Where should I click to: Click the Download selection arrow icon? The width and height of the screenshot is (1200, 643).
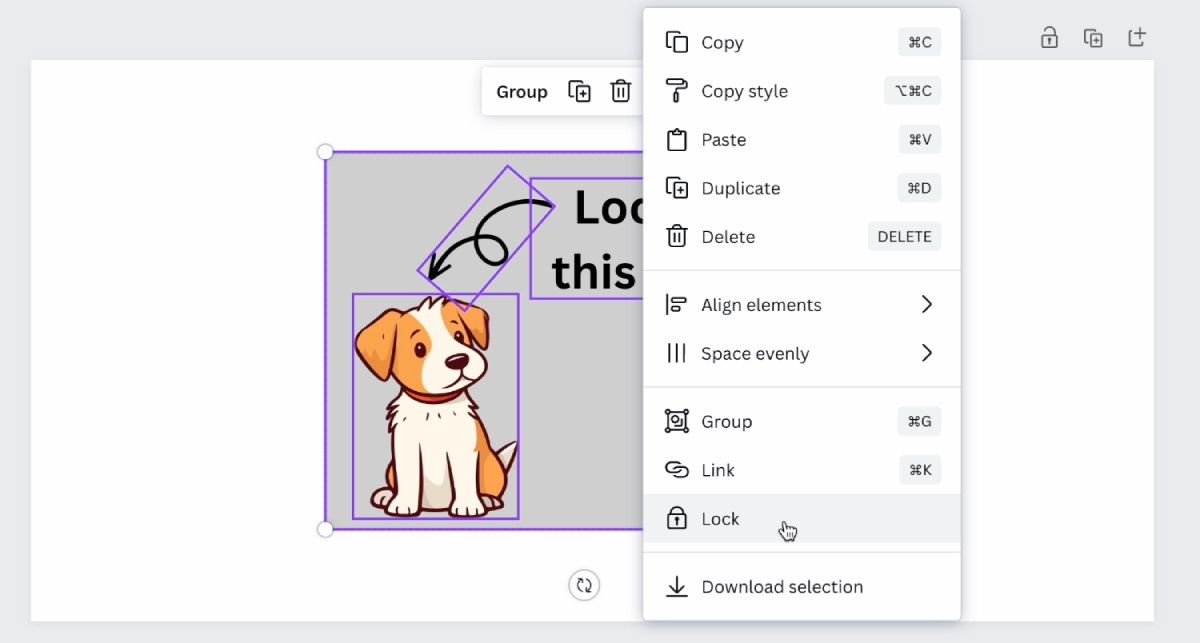[x=678, y=587]
